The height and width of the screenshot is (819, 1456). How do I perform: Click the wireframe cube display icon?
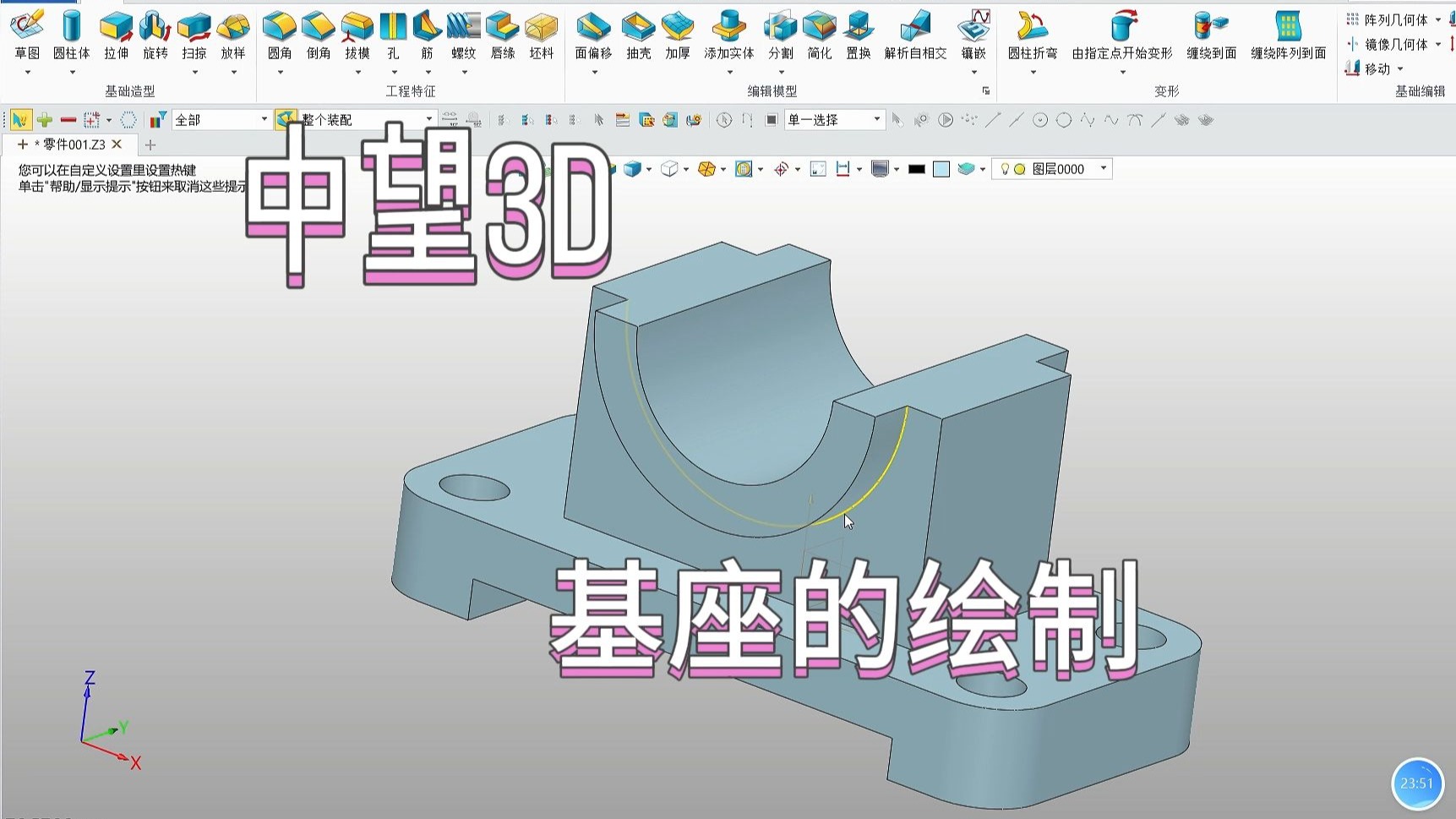tap(668, 169)
